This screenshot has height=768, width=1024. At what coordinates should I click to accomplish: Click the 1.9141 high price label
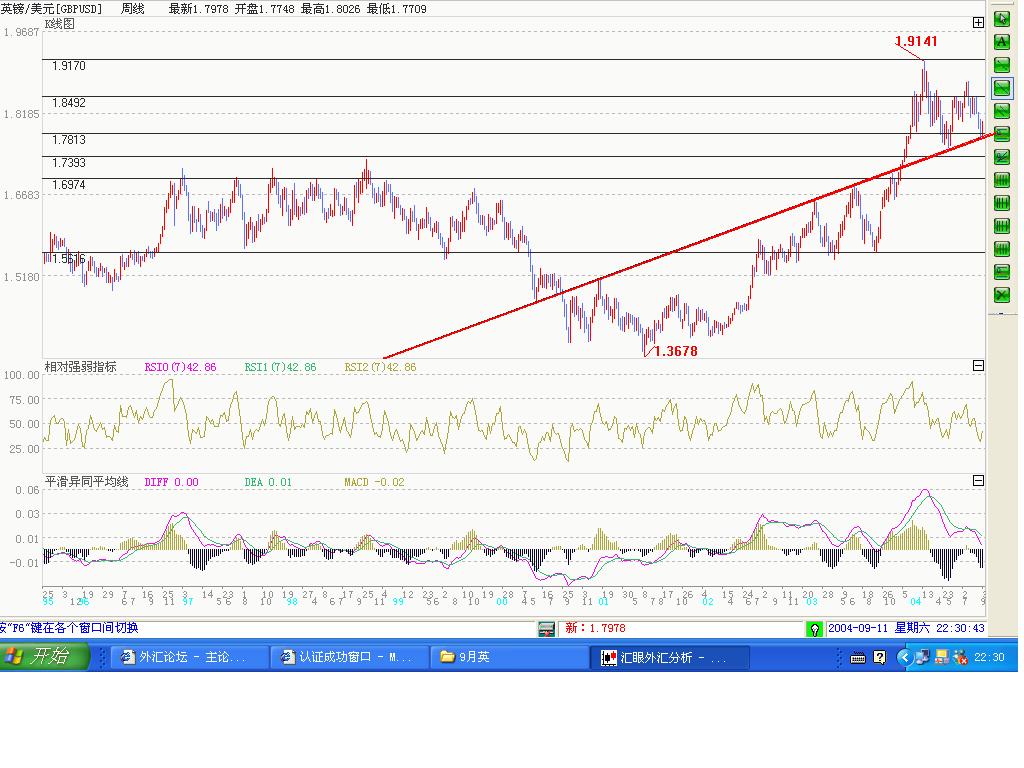click(x=916, y=41)
